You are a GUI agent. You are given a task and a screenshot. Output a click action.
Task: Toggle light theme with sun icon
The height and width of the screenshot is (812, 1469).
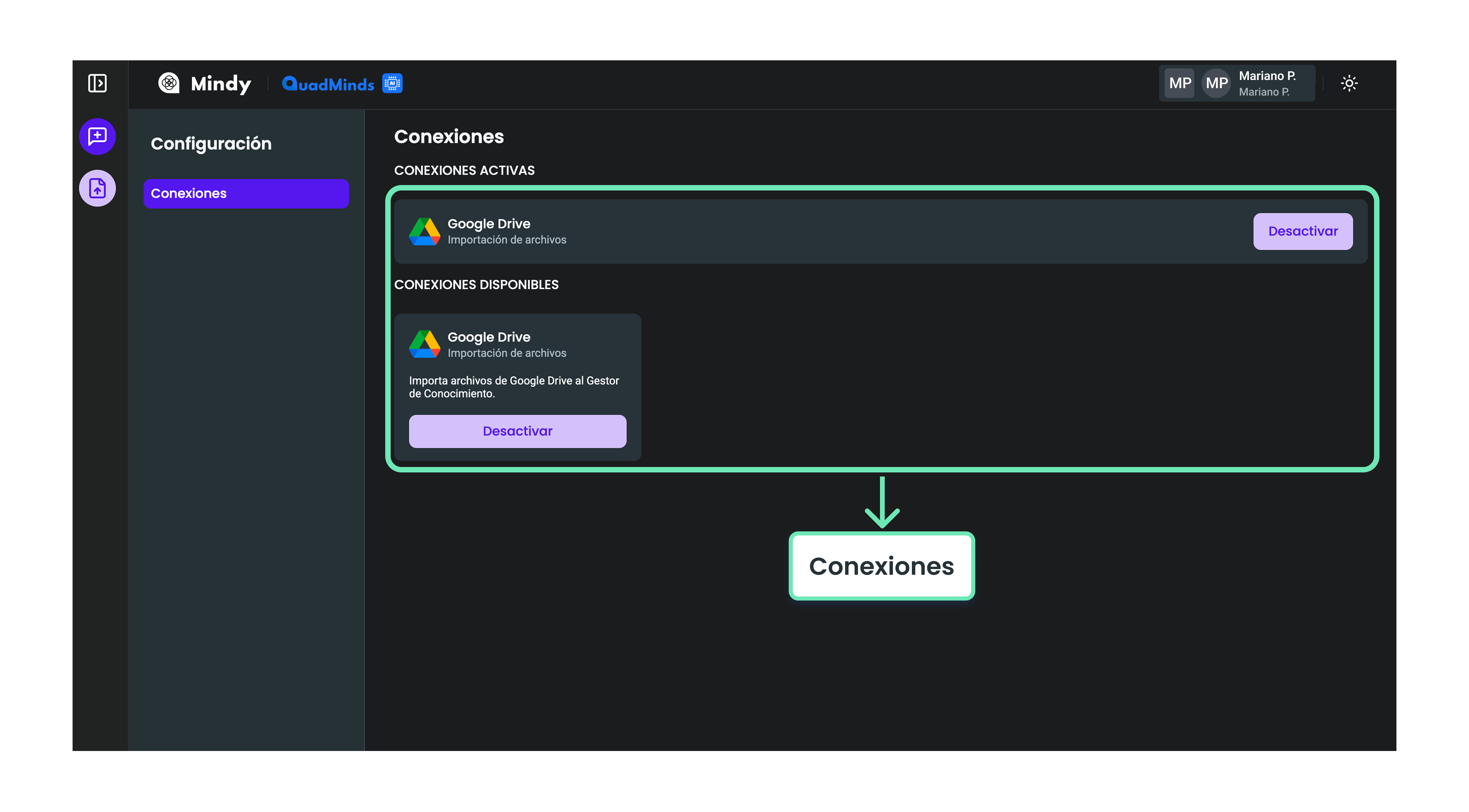pyautogui.click(x=1349, y=83)
